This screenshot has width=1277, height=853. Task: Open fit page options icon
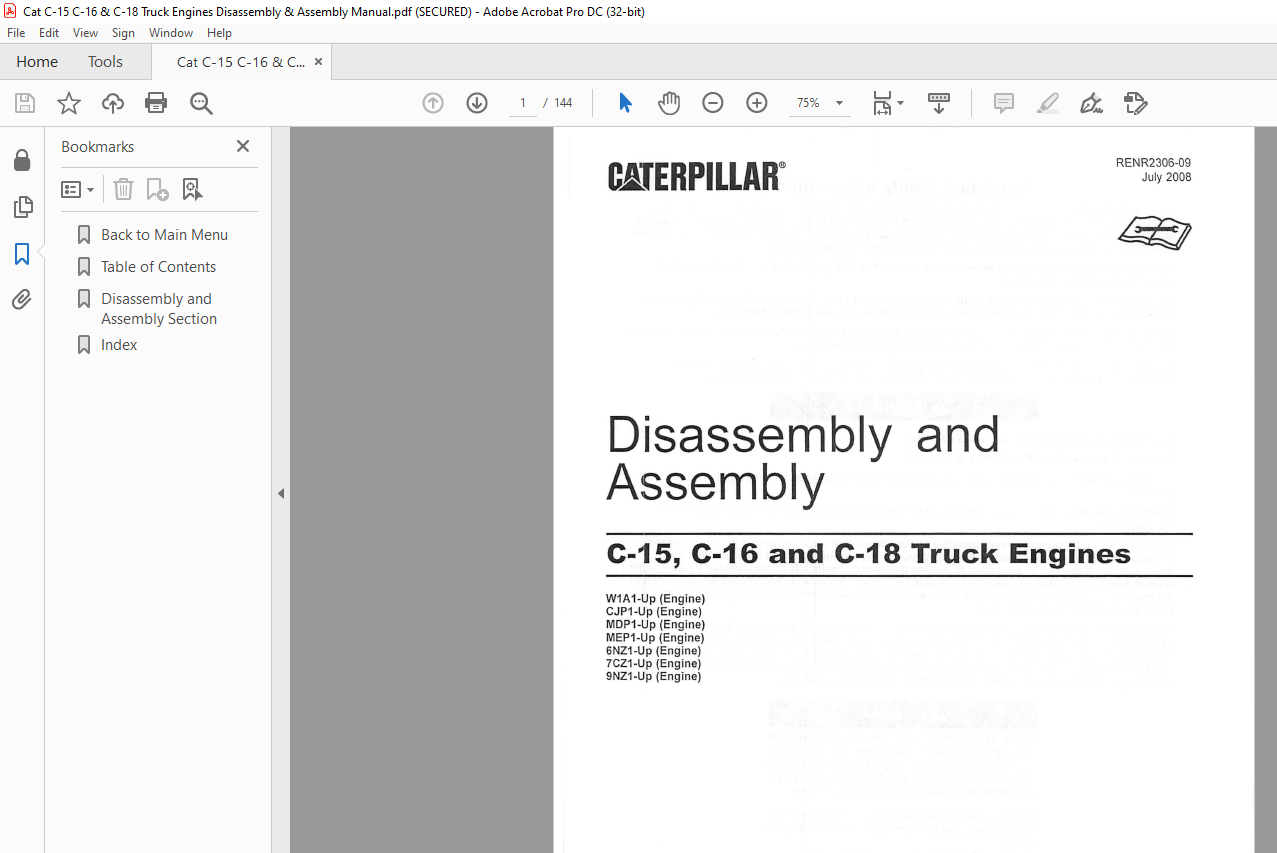point(887,103)
